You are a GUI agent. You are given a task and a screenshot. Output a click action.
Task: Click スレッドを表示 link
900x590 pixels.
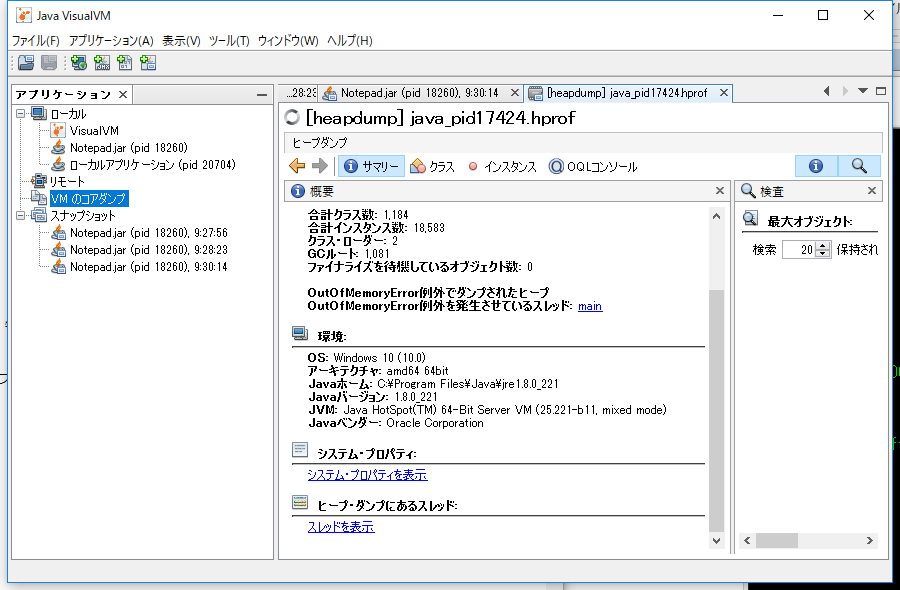click(x=341, y=526)
